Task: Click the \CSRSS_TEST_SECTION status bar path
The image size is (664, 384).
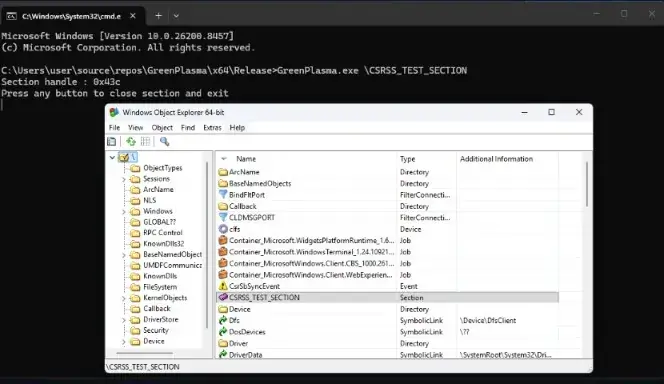Action: tap(143, 367)
